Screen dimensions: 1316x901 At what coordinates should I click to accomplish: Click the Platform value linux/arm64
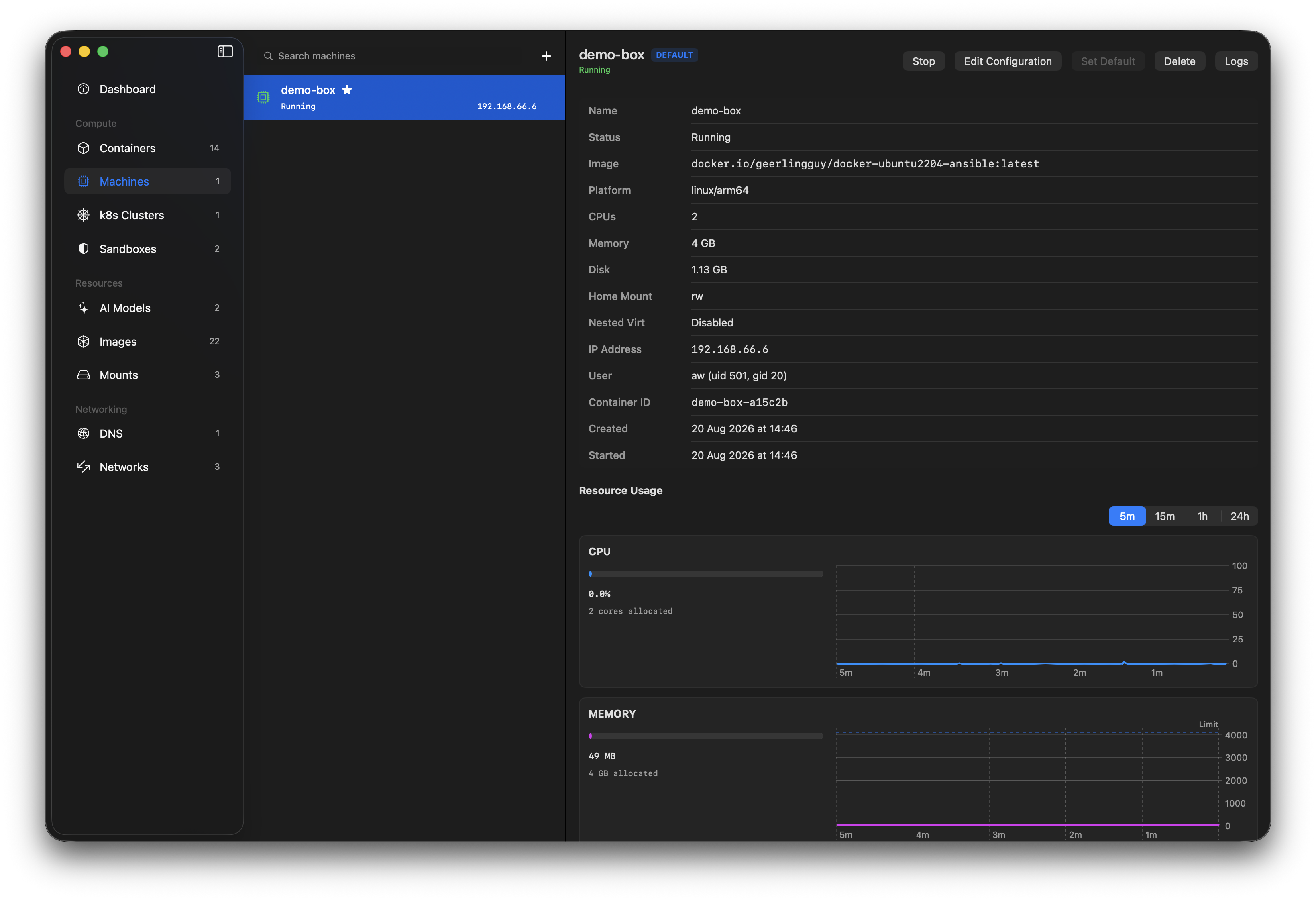pos(719,190)
